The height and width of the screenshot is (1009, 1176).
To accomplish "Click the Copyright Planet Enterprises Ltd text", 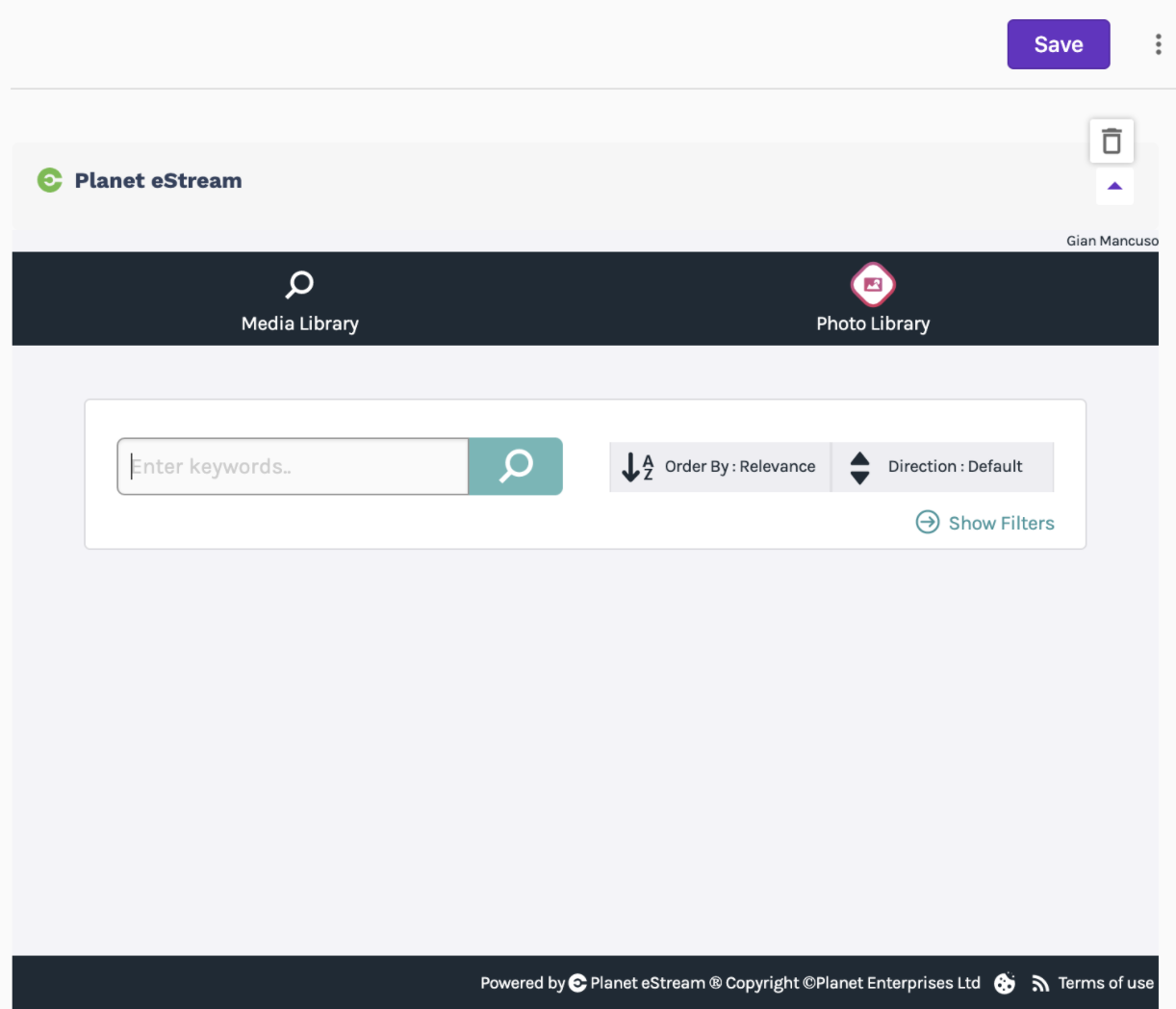I will point(853,983).
